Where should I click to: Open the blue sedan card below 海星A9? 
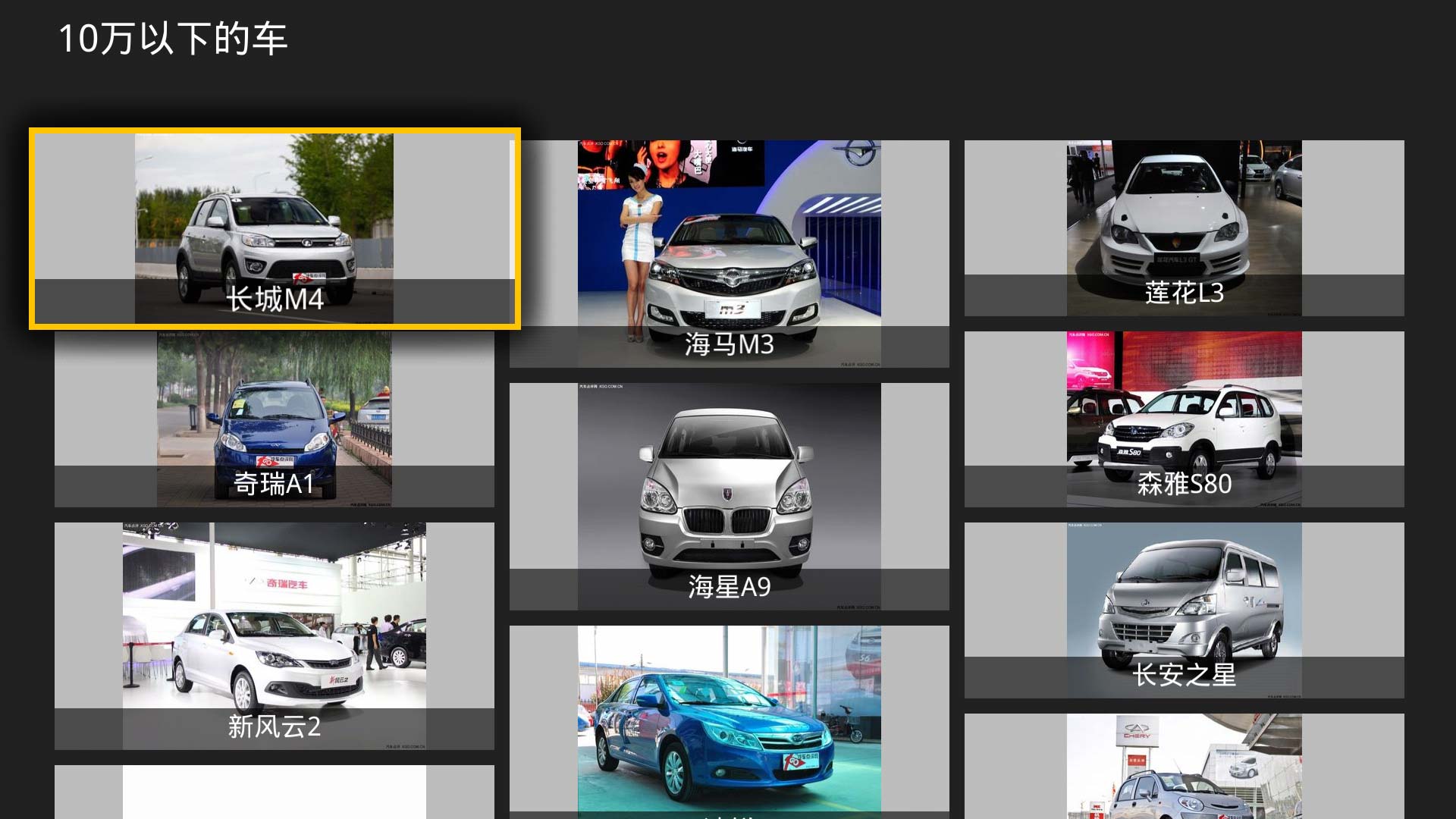(729, 722)
